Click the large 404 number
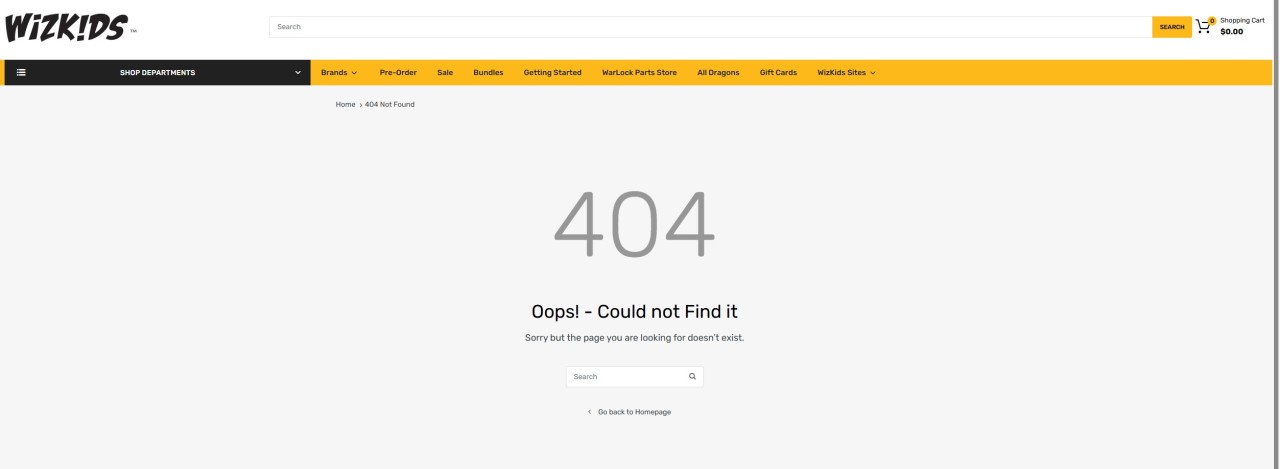 coord(634,224)
